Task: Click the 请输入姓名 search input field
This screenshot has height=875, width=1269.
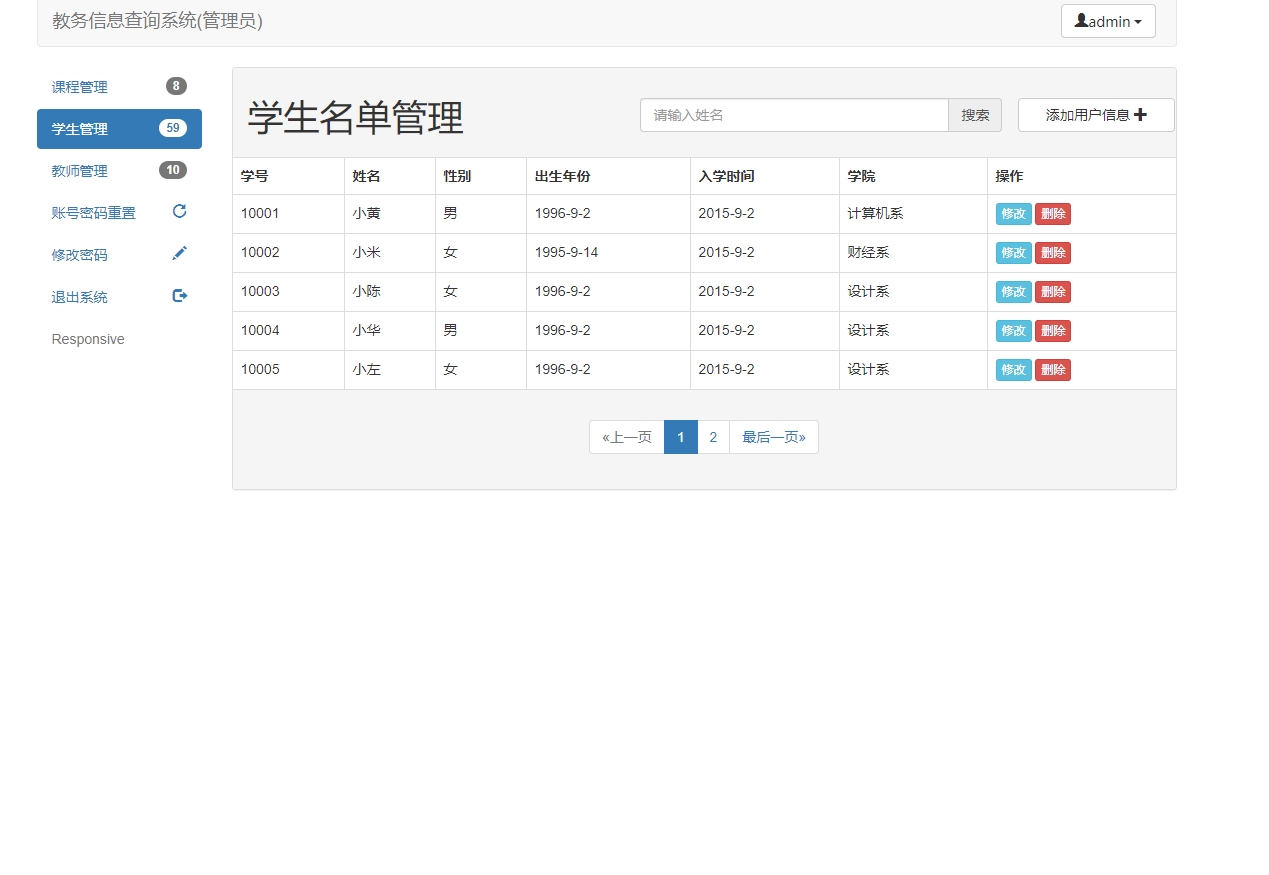Action: 793,114
